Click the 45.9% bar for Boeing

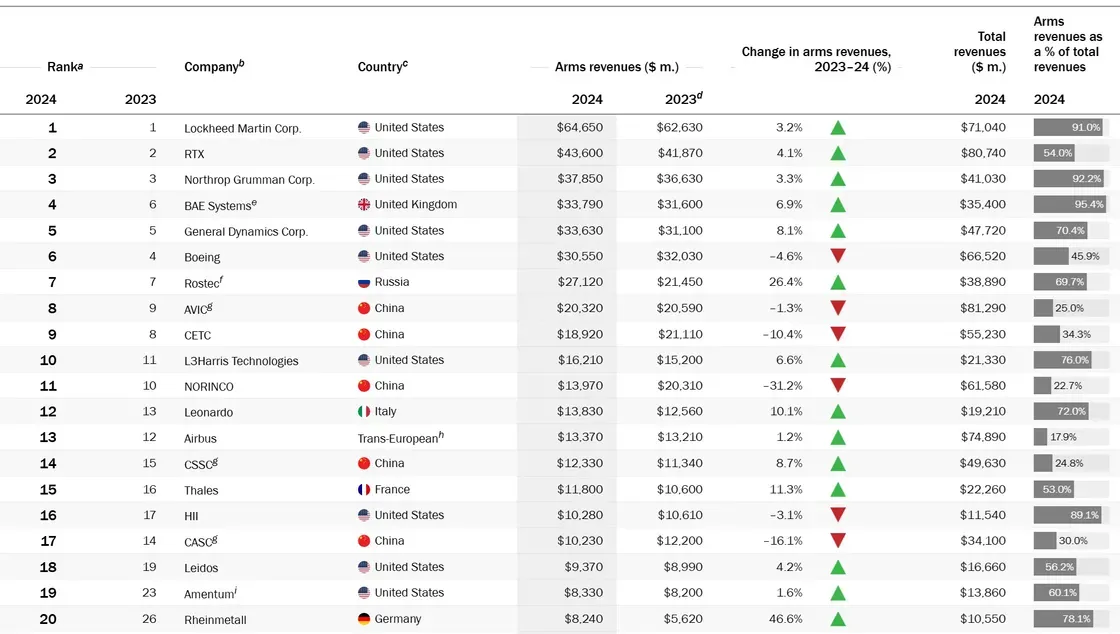coord(1051,256)
